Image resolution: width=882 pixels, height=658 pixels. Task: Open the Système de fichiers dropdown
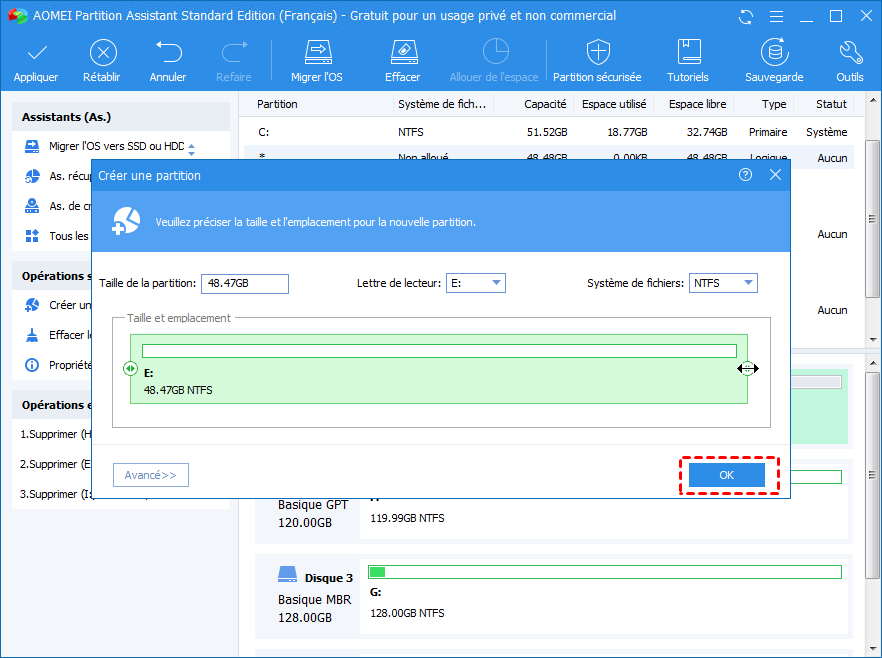click(x=748, y=284)
